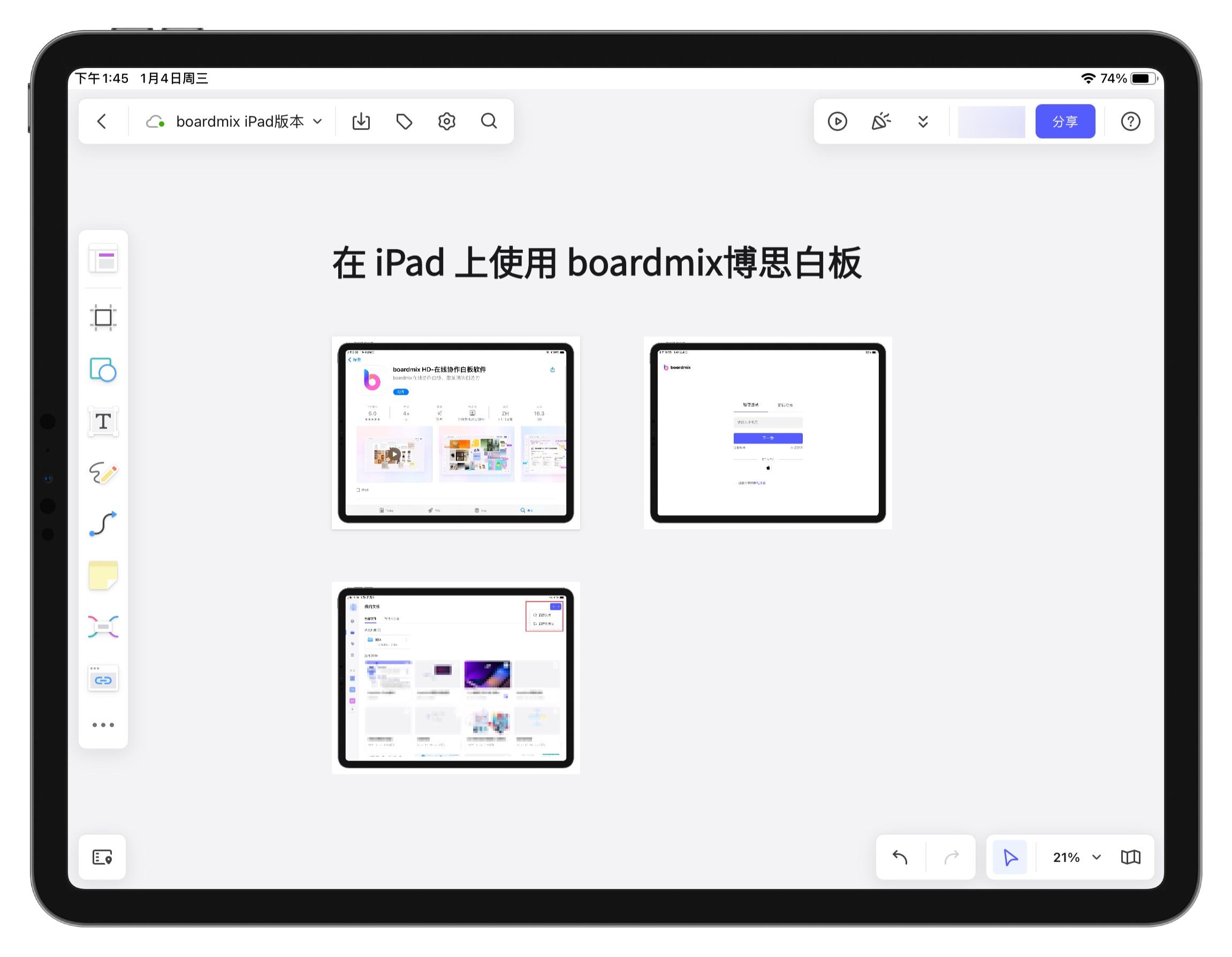Select the Frame tool
This screenshot has height=957, width=1232.
click(x=102, y=318)
